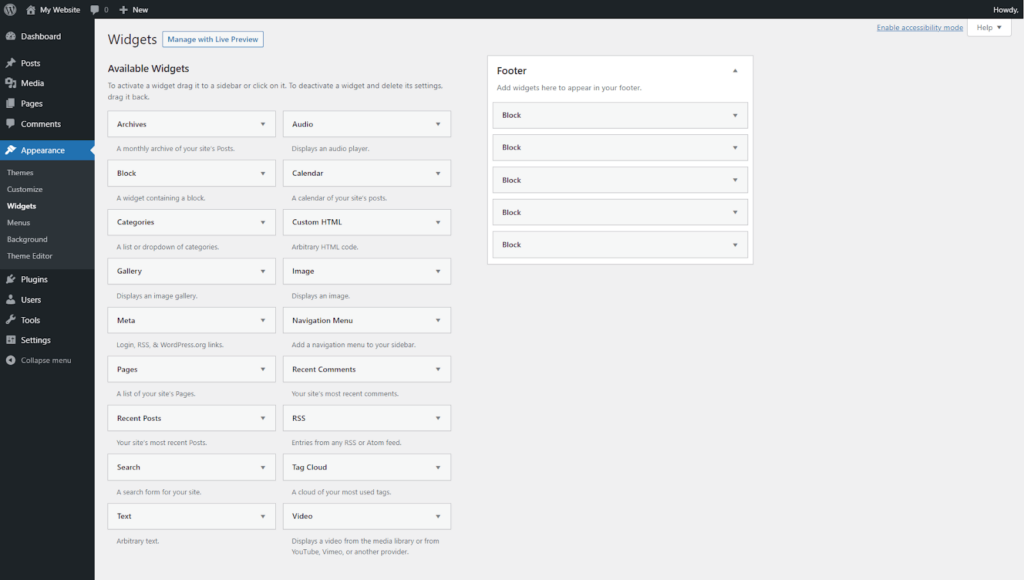Click My Website site name link
1024x580 pixels.
[x=60, y=10]
